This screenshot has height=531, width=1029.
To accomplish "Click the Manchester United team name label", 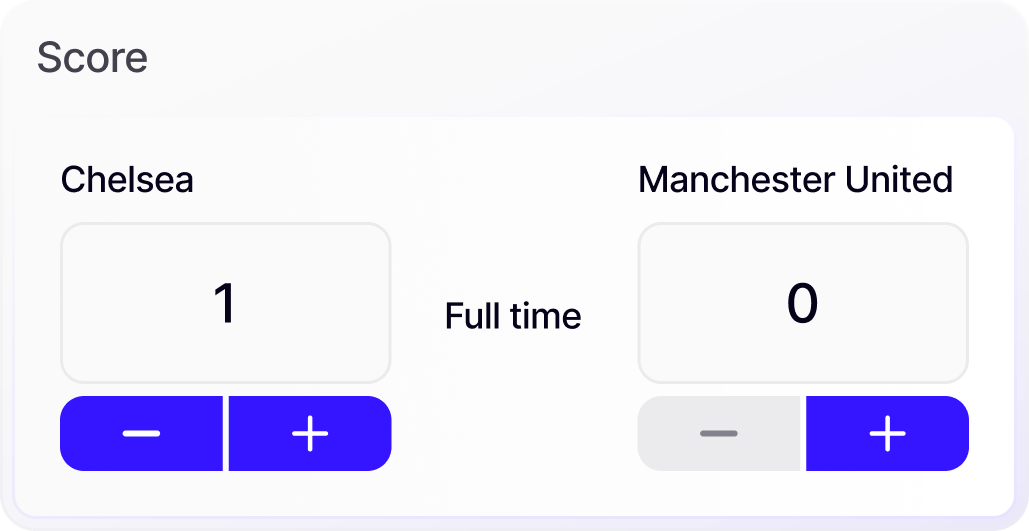I will pos(795,180).
